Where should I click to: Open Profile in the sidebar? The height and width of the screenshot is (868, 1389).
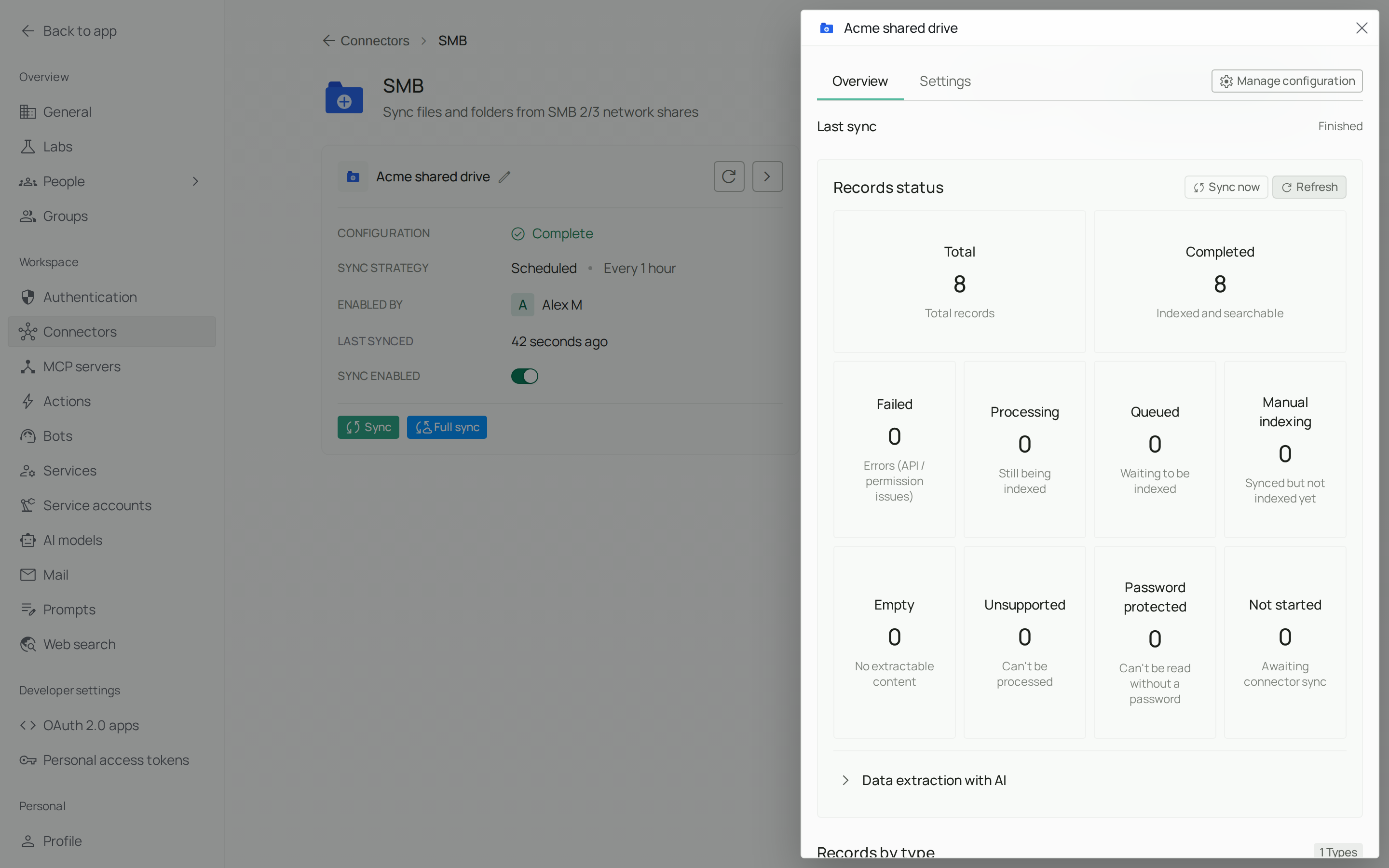pyautogui.click(x=112, y=841)
